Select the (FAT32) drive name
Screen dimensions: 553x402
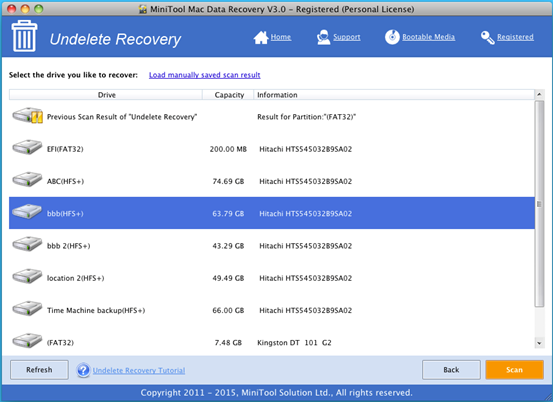pyautogui.click(x=60, y=343)
